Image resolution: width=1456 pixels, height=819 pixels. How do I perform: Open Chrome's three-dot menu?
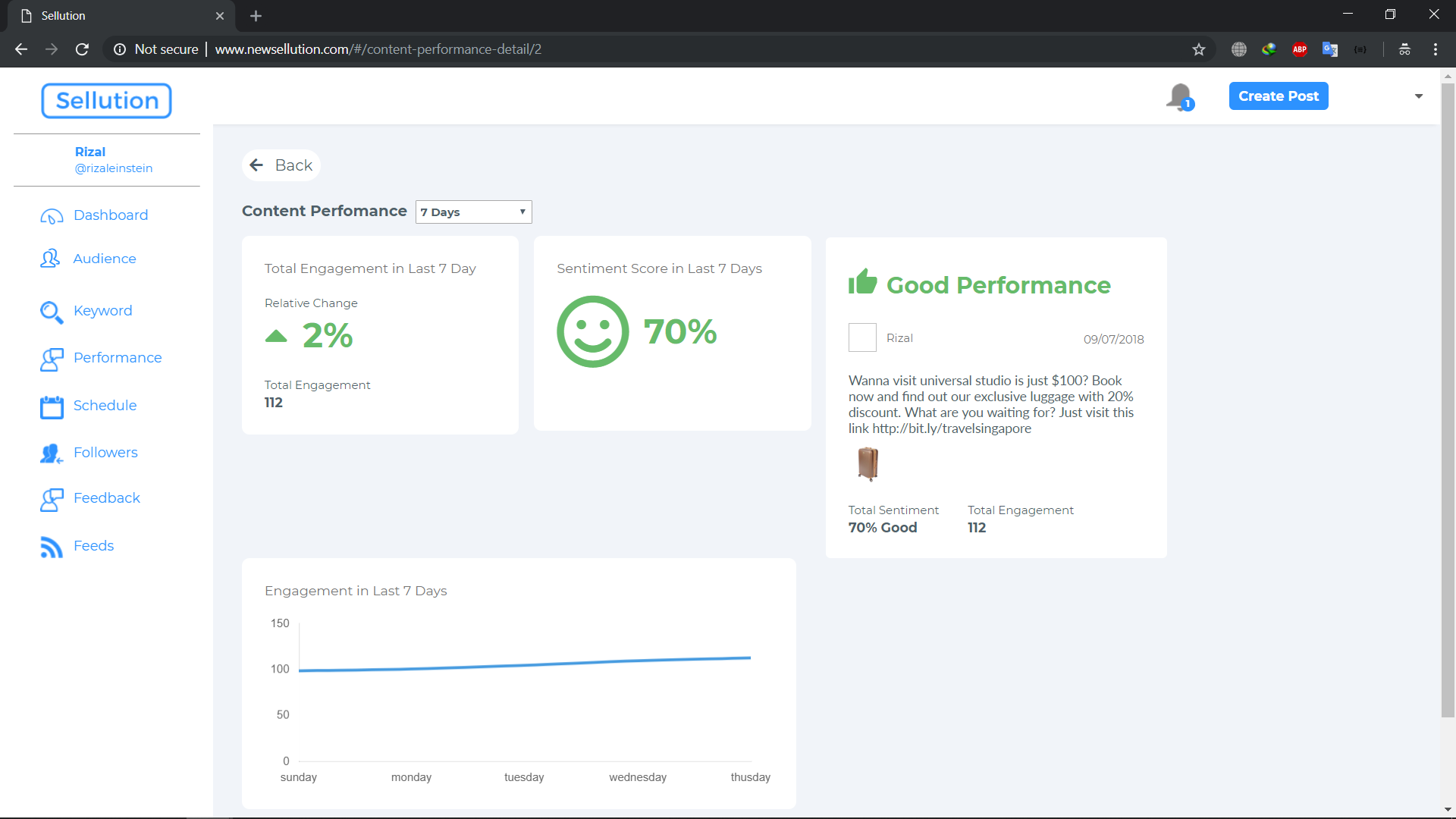click(1435, 49)
